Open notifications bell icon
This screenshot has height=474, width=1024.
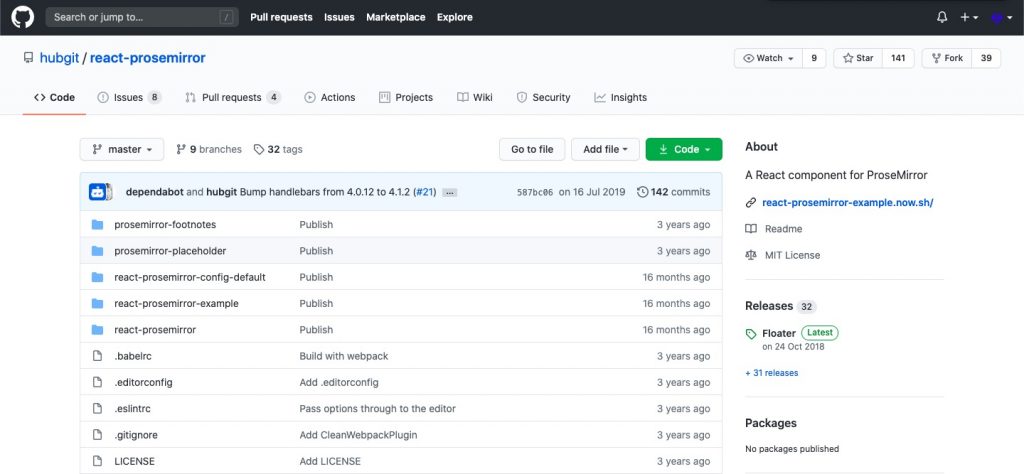tap(942, 18)
